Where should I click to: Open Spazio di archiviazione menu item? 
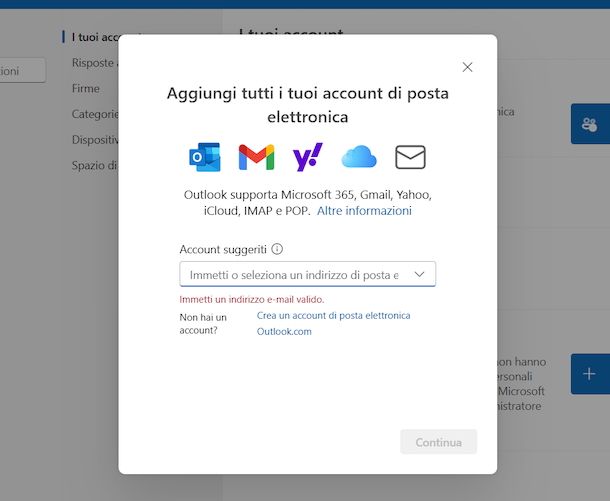(95, 165)
